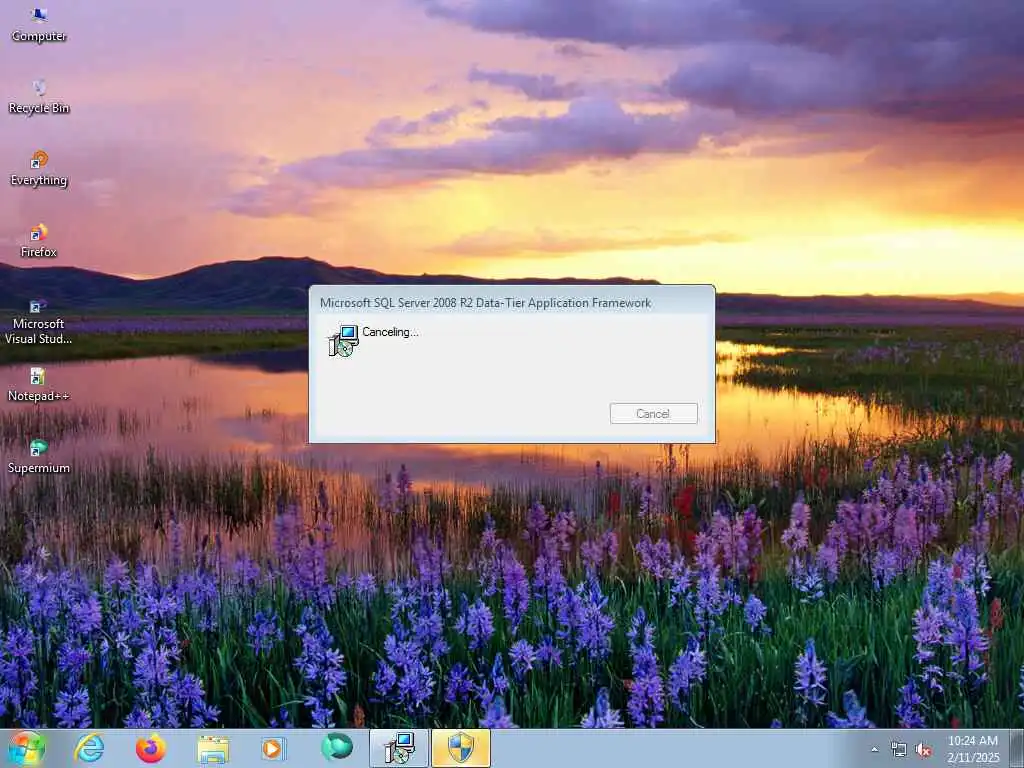The height and width of the screenshot is (768, 1024).
Task: Select the Notepad++ desktop shortcut
Action: [39, 385]
